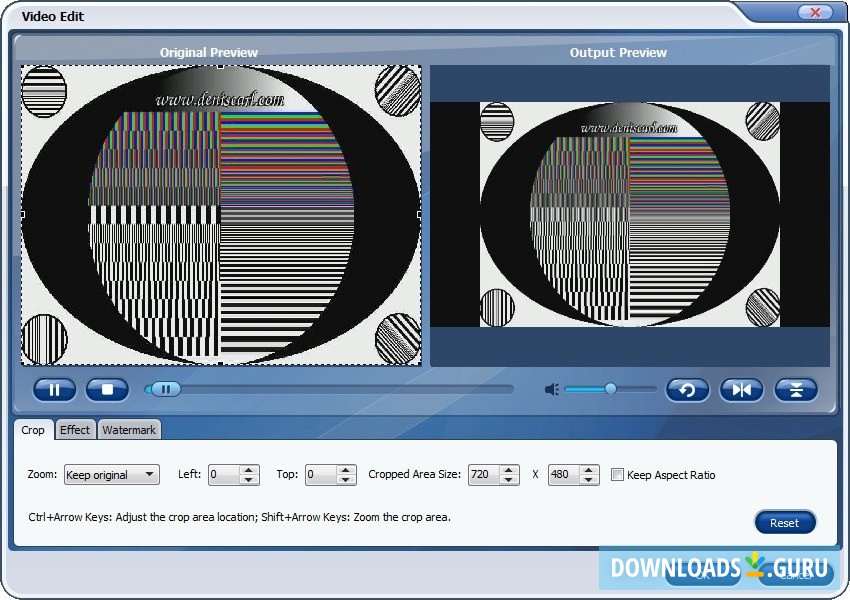
Task: Decrease the cropped area height 480
Action: pyautogui.click(x=589, y=480)
